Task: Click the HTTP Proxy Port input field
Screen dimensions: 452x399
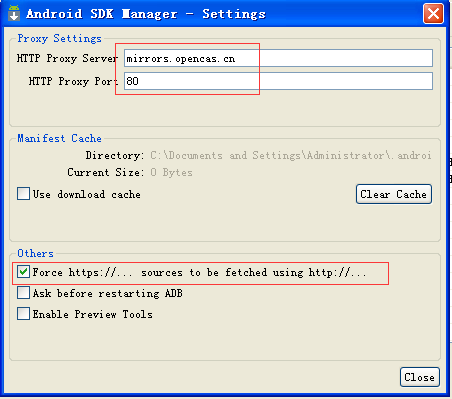Action: (278, 81)
